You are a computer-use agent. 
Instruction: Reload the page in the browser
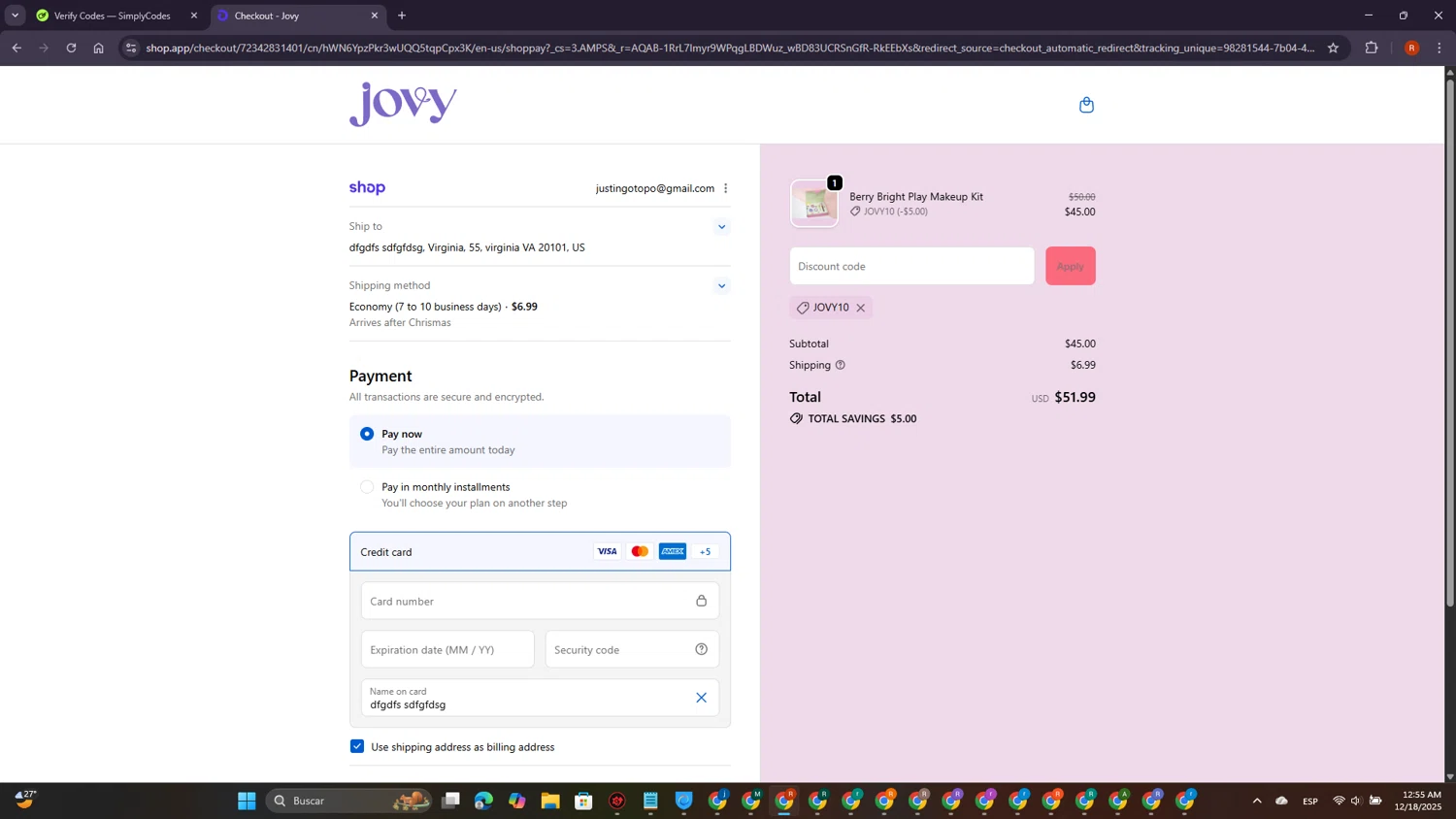click(x=71, y=48)
